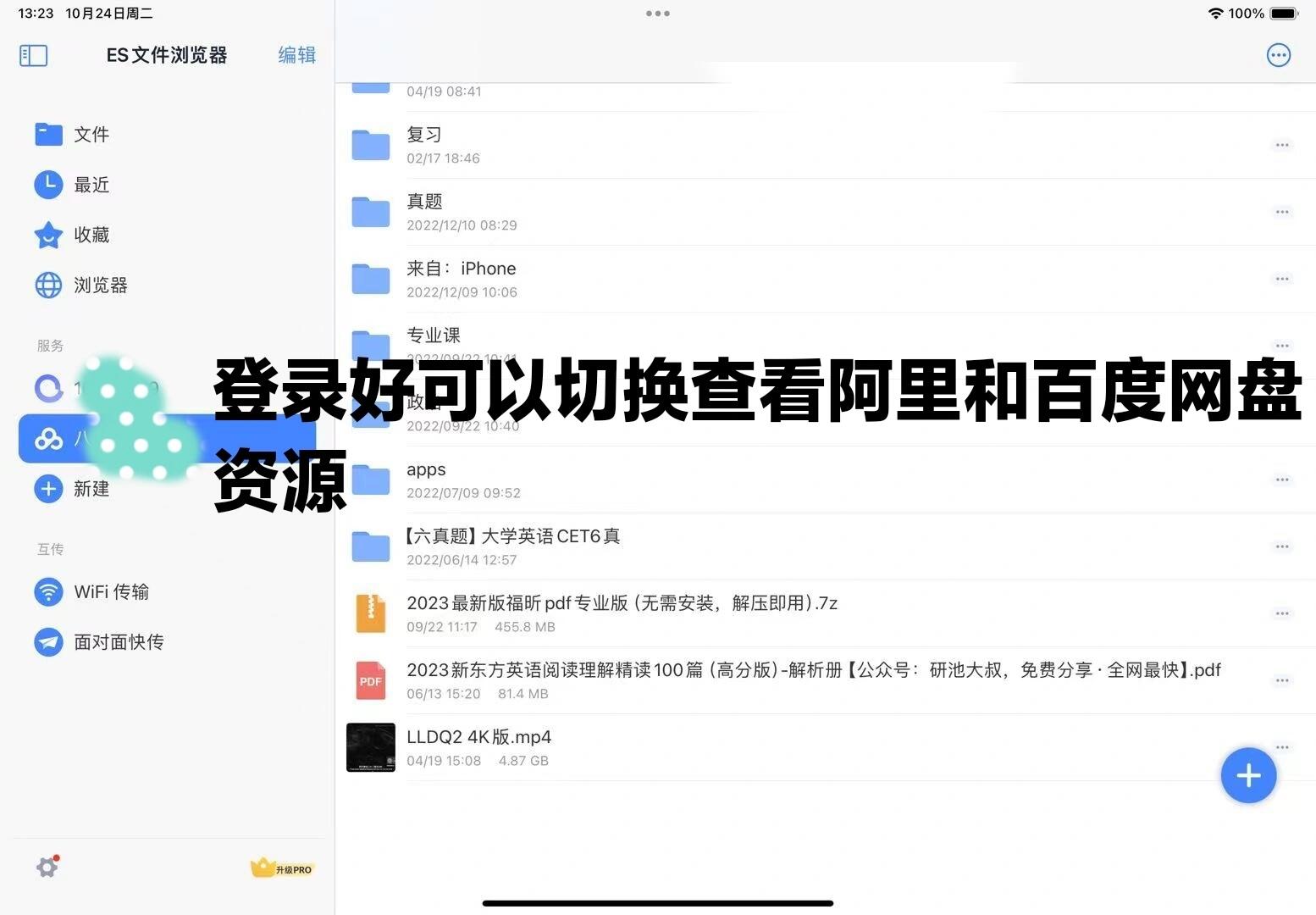1316x915 pixels.
Task: Open the apps folder
Action: tap(826, 480)
